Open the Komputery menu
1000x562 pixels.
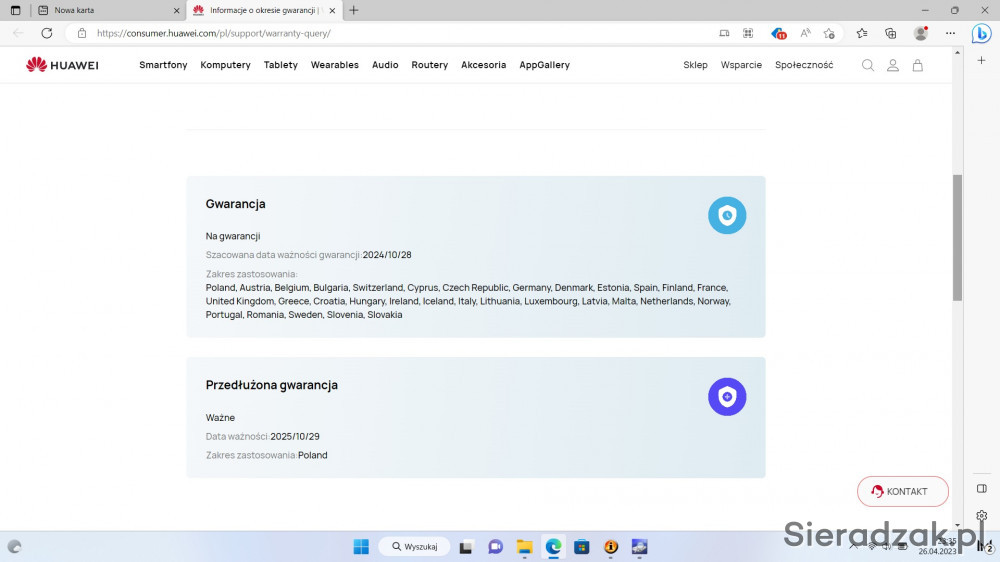pos(225,65)
